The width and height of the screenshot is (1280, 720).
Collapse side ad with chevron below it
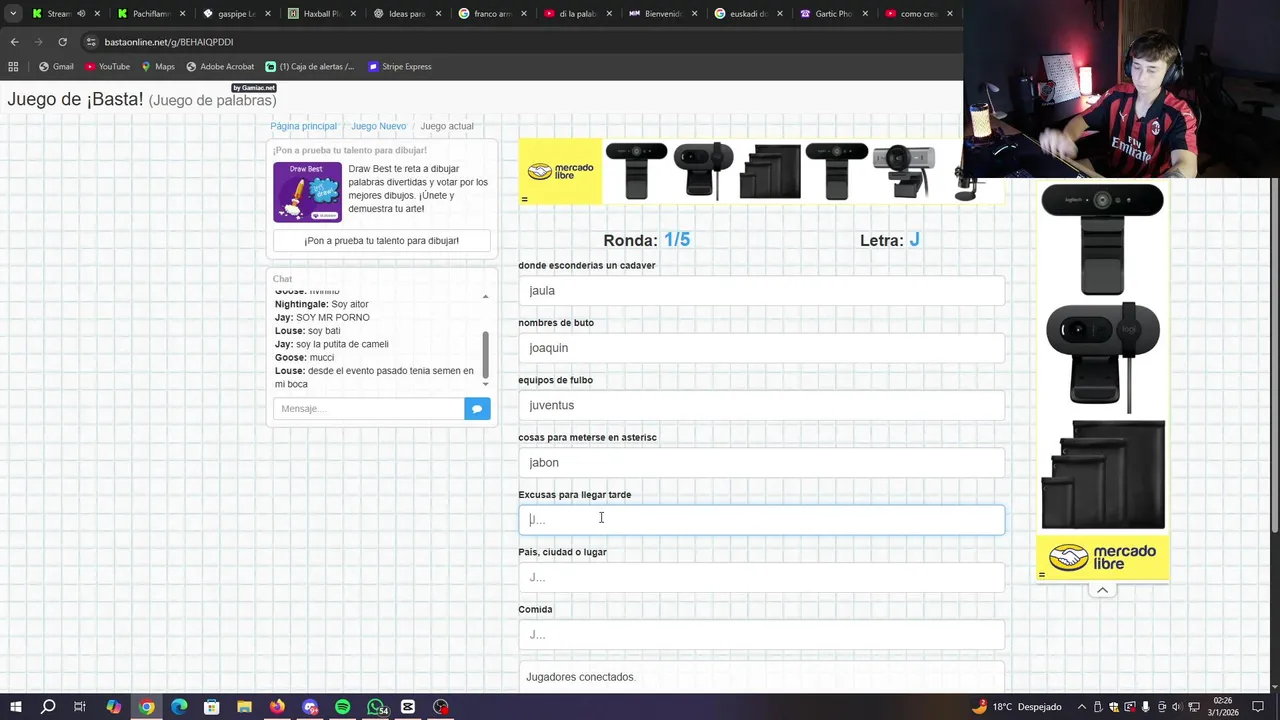coord(1102,590)
